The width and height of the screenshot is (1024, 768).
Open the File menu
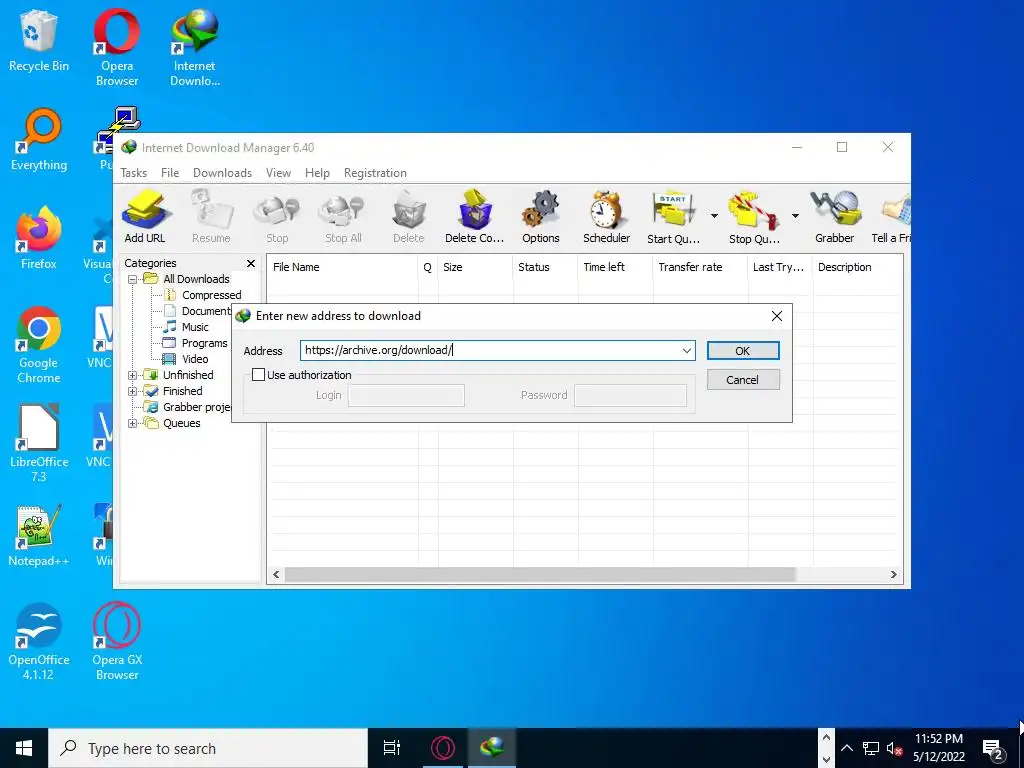click(x=170, y=173)
